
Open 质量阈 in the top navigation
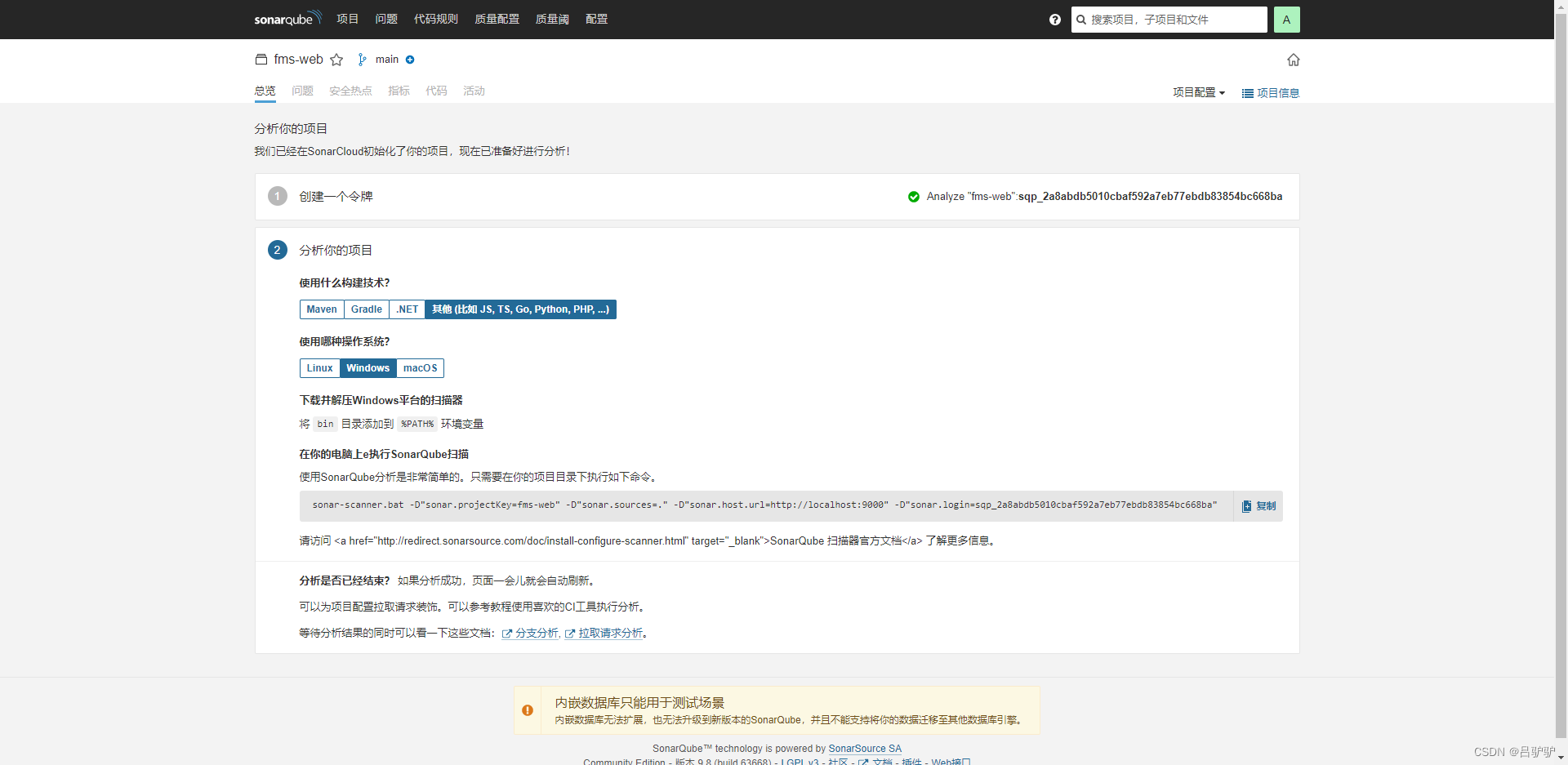point(552,19)
